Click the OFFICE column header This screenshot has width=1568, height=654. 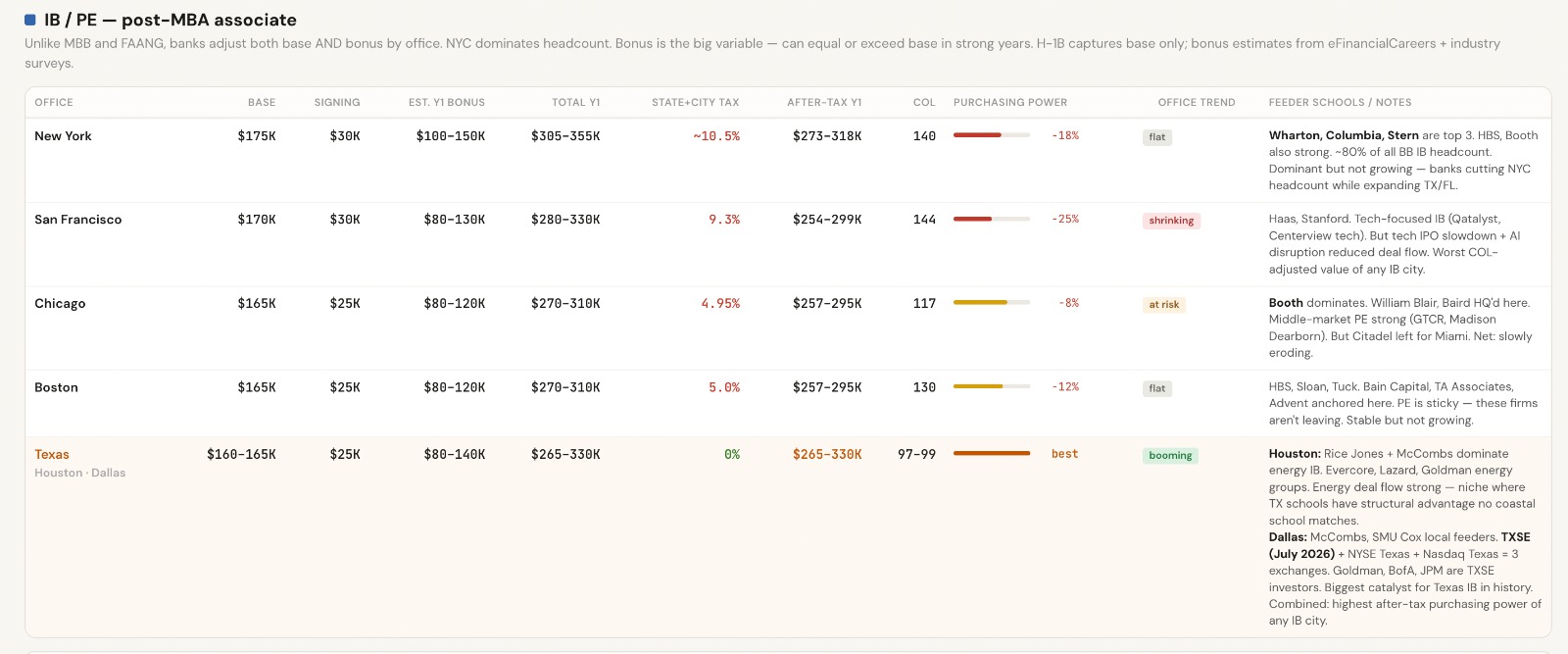54,102
